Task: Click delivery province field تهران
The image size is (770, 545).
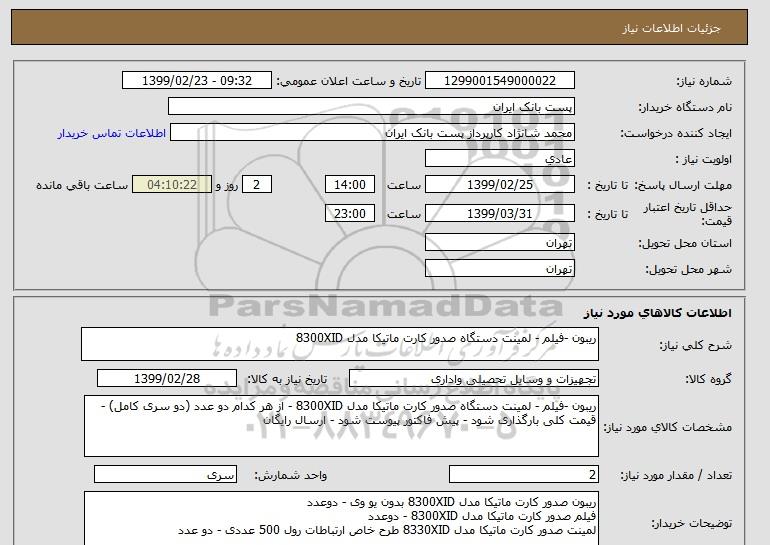Action: (499, 243)
